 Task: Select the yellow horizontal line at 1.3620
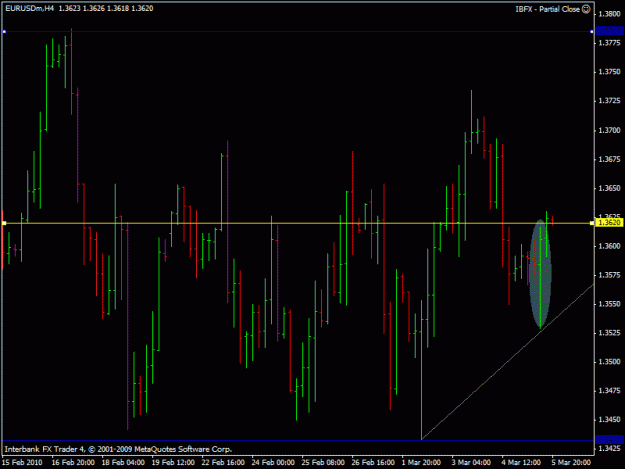click(x=298, y=223)
